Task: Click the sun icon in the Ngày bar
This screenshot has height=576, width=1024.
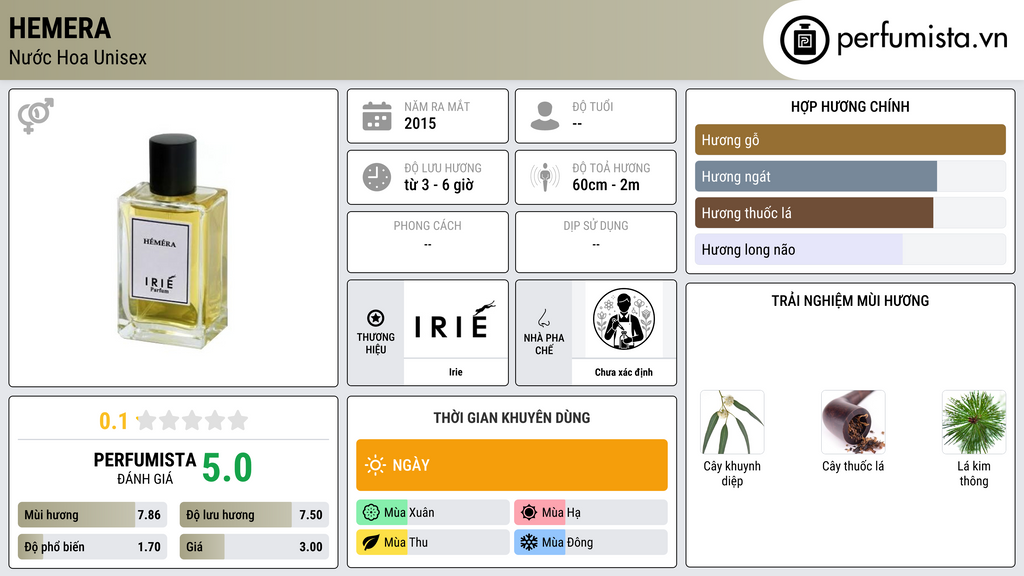Action: coord(375,465)
